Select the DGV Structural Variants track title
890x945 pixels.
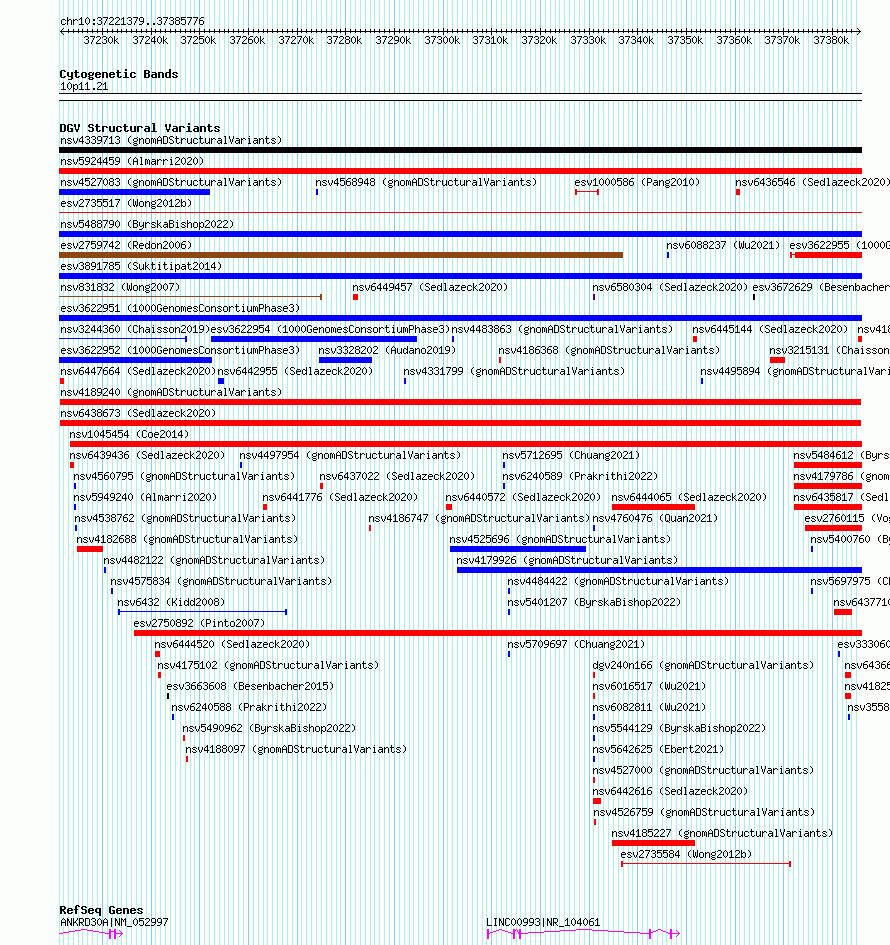(140, 128)
